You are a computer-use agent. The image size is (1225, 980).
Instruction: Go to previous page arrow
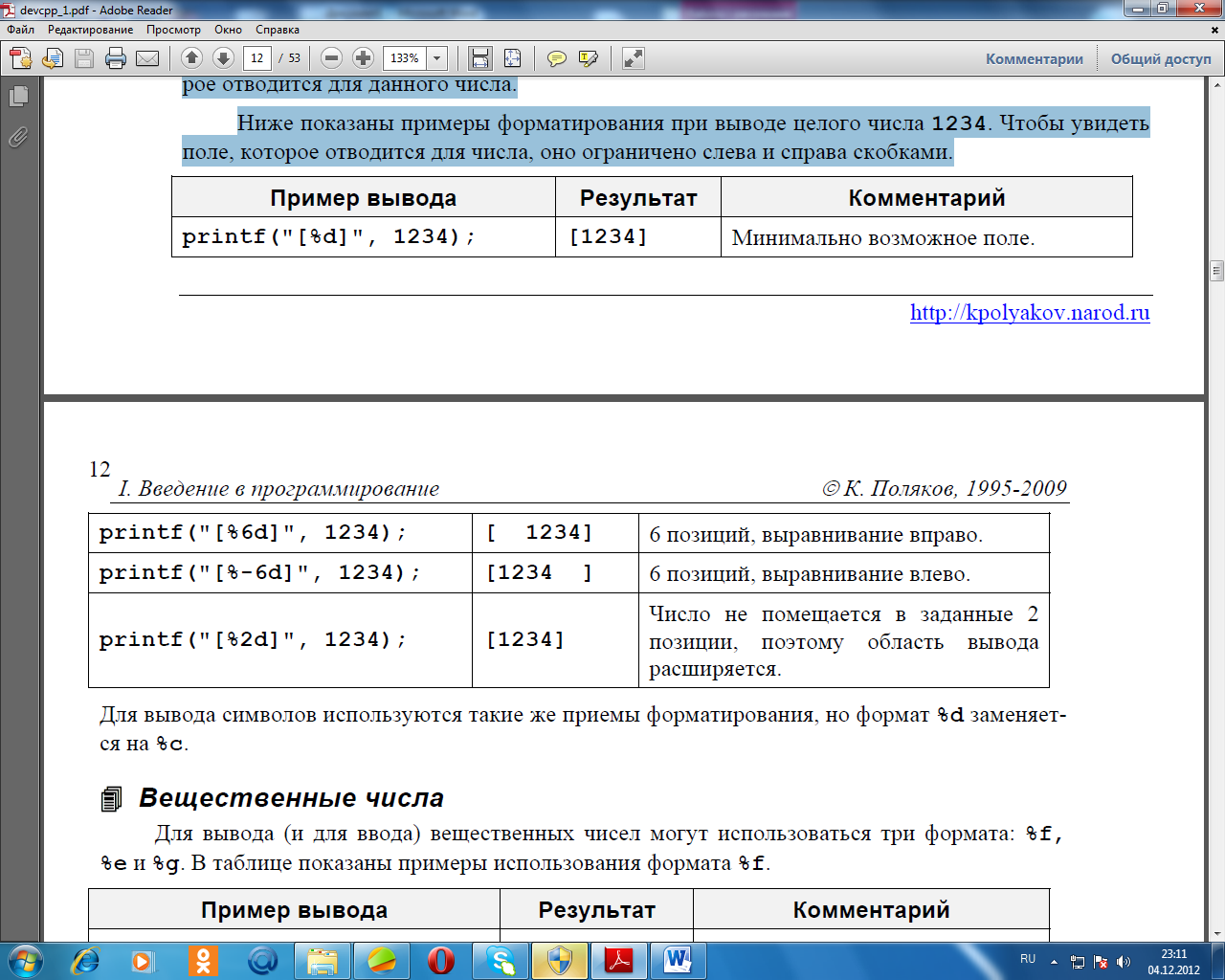(x=191, y=58)
